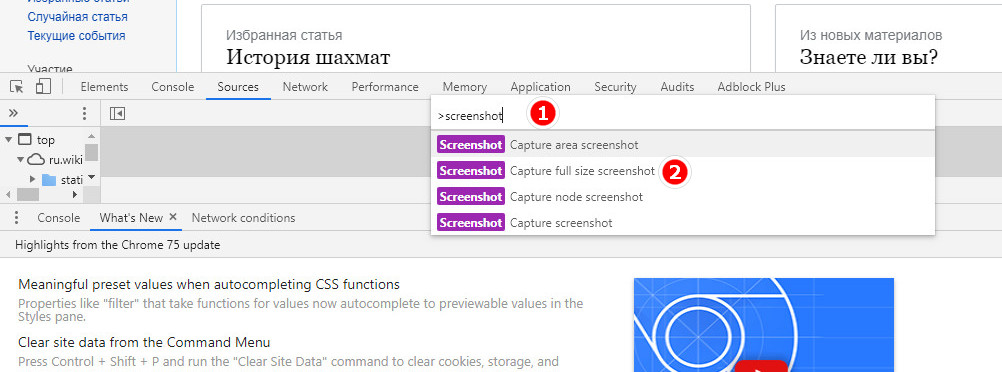Open the Текущие события link
This screenshot has height=372, width=1002.
click(76, 36)
